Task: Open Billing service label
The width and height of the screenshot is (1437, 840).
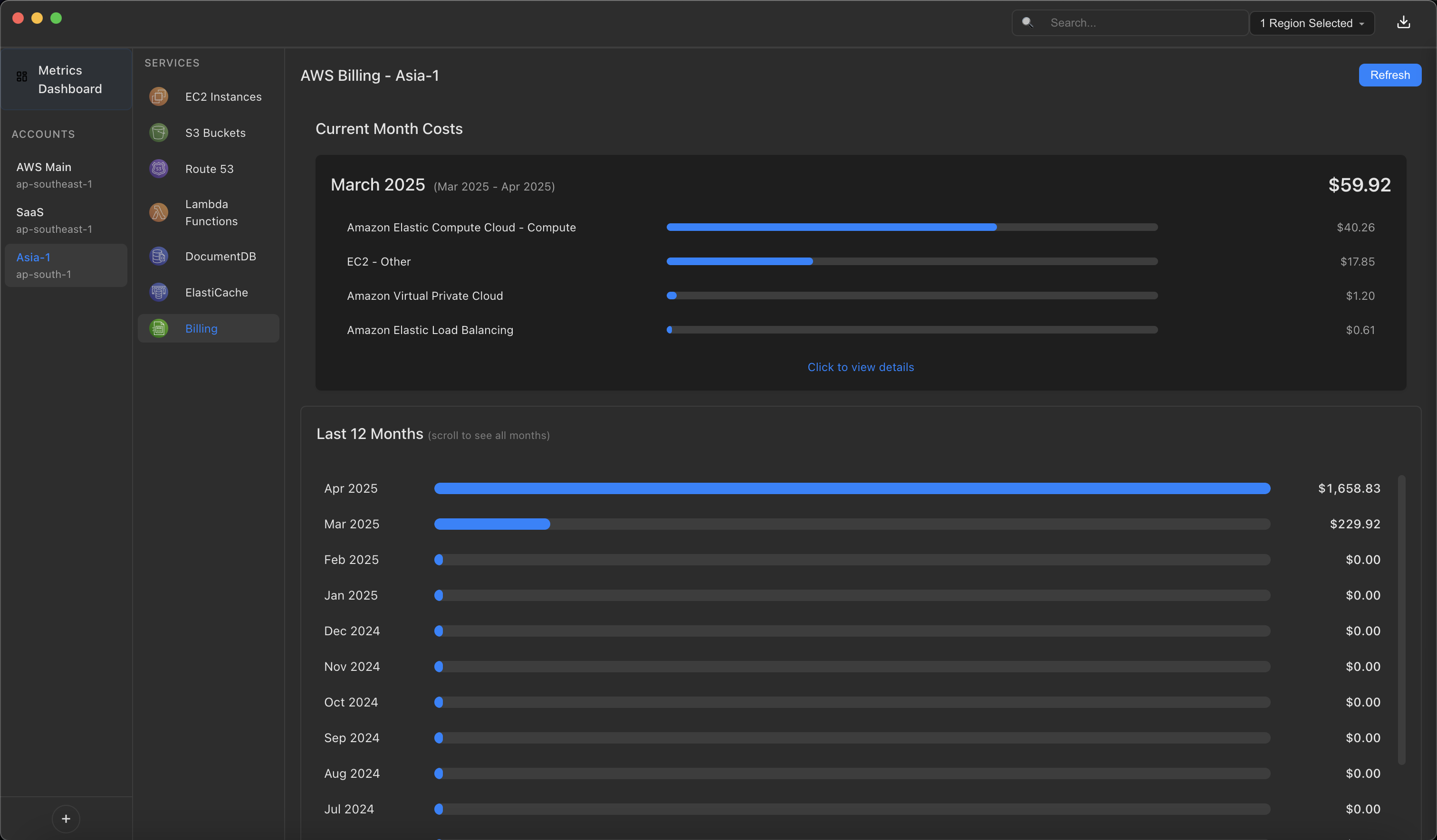Action: point(201,328)
